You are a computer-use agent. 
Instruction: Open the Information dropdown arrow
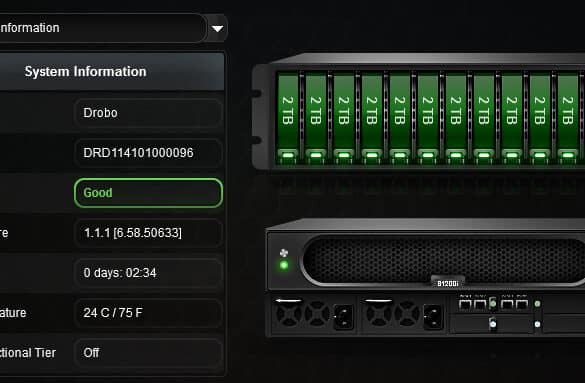pyautogui.click(x=217, y=28)
